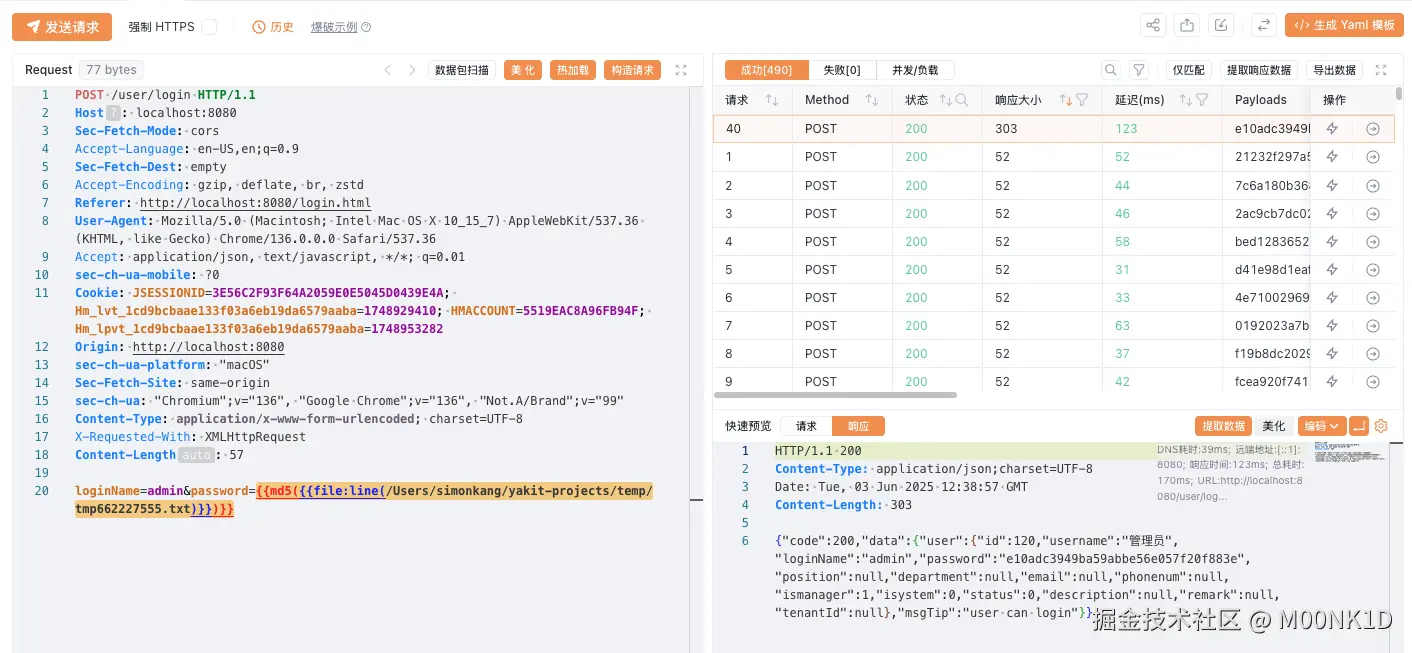Viewport: 1412px width, 653px height.
Task: Switch the quick preview to the 请求 tab
Action: [806, 426]
